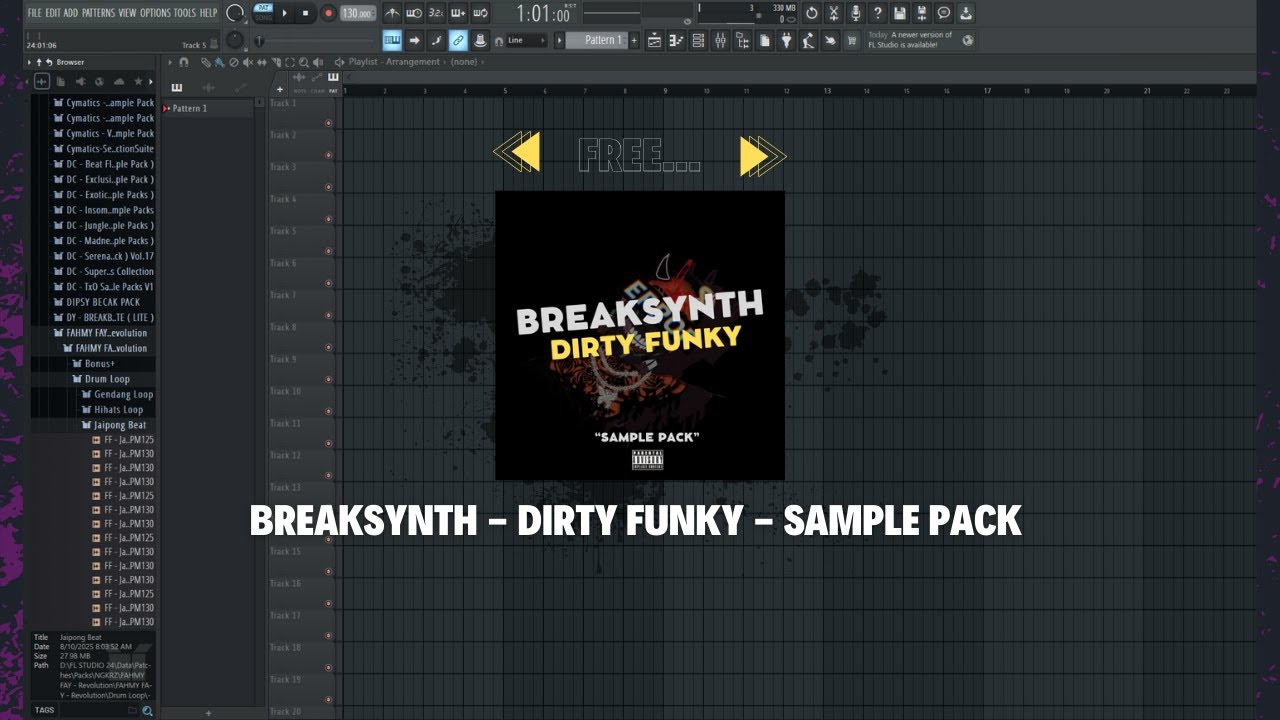Screen dimensions: 1280x720
Task: Select the browser starred favorites tab icon
Action: tap(138, 81)
